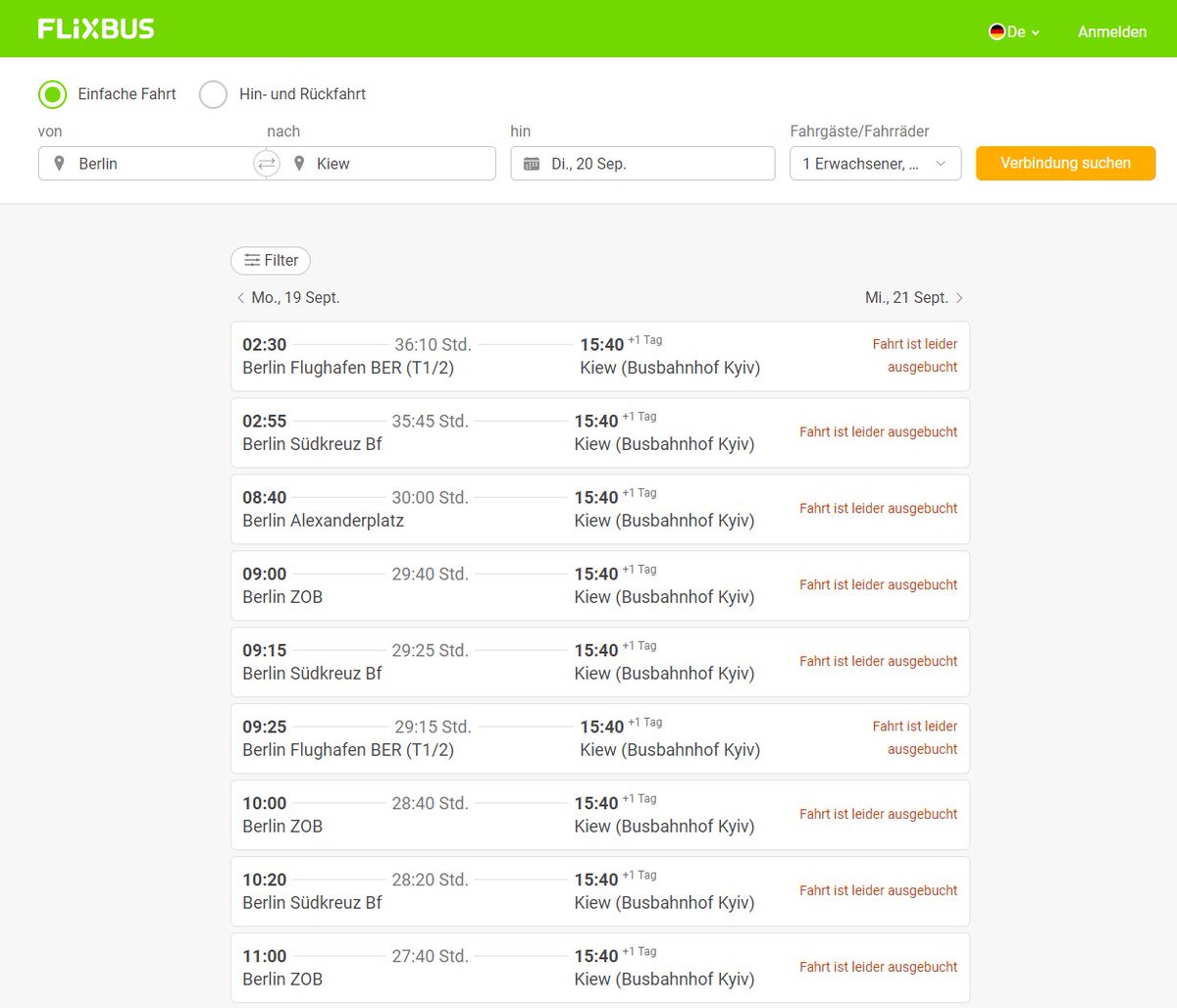Select the 11:00 Berlin ZOB trip

[600, 968]
